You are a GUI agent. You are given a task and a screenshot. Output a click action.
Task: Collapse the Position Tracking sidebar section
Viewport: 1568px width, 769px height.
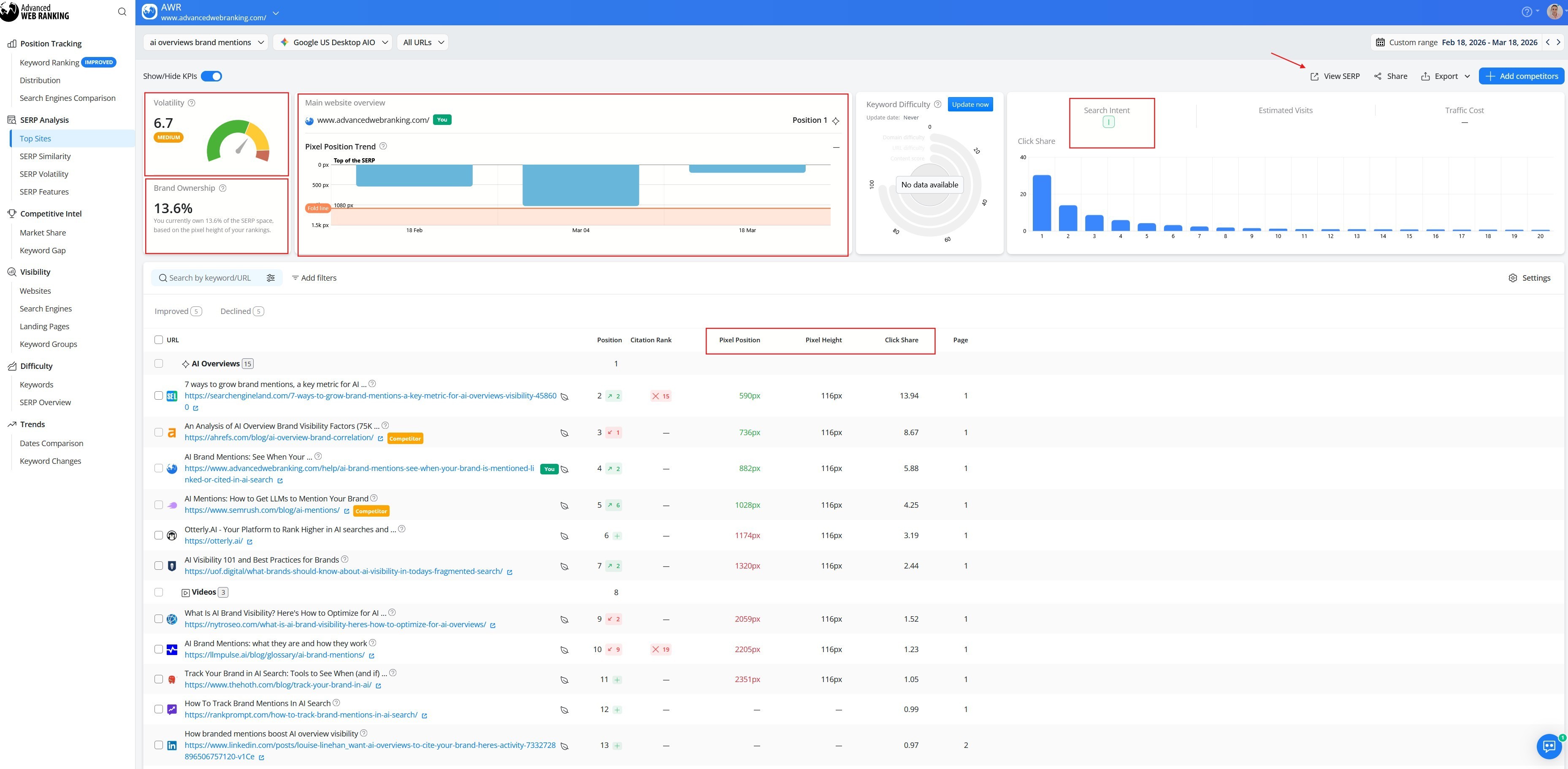(x=51, y=44)
